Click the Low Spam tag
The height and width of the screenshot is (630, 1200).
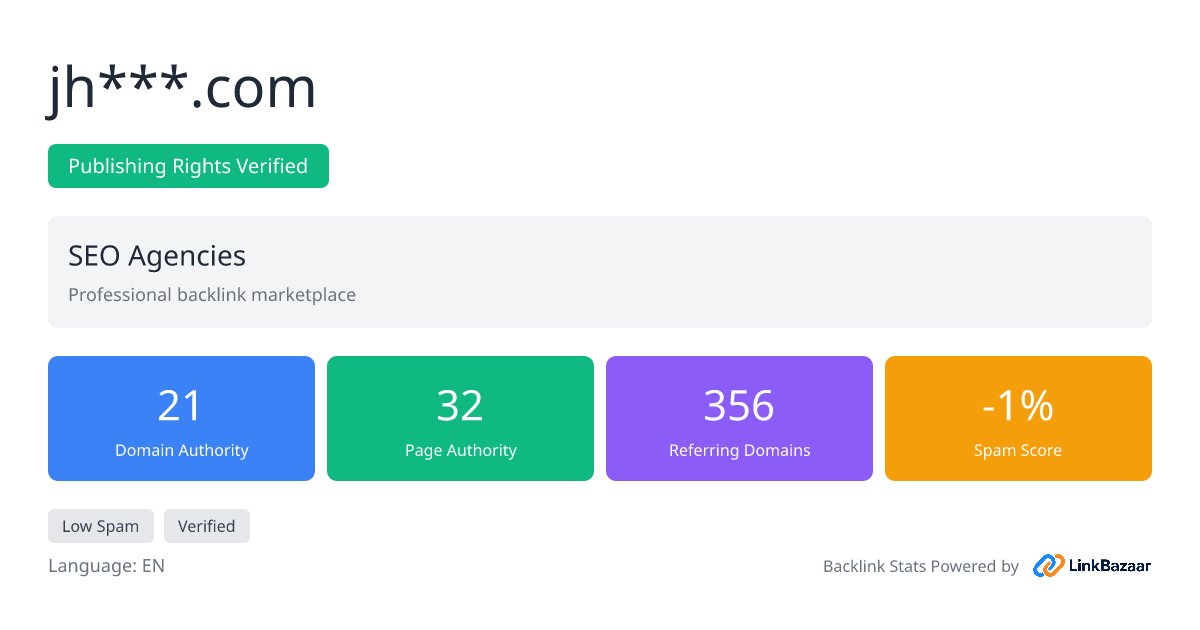click(x=100, y=526)
